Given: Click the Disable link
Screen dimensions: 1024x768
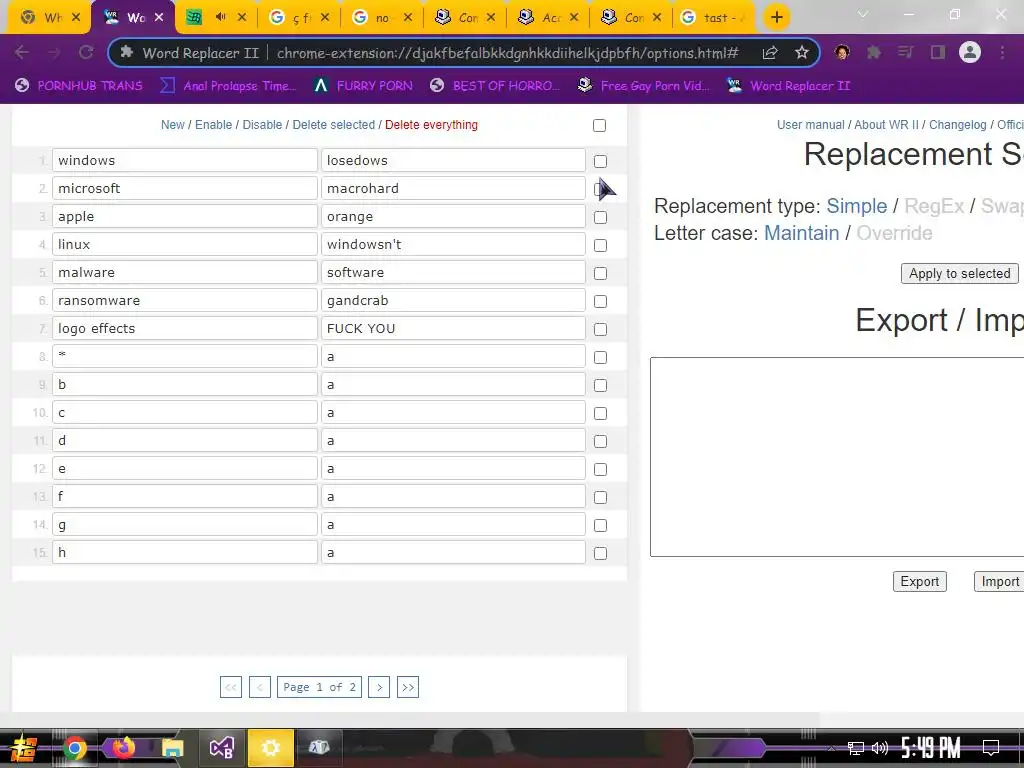Looking at the screenshot, I should (262, 125).
